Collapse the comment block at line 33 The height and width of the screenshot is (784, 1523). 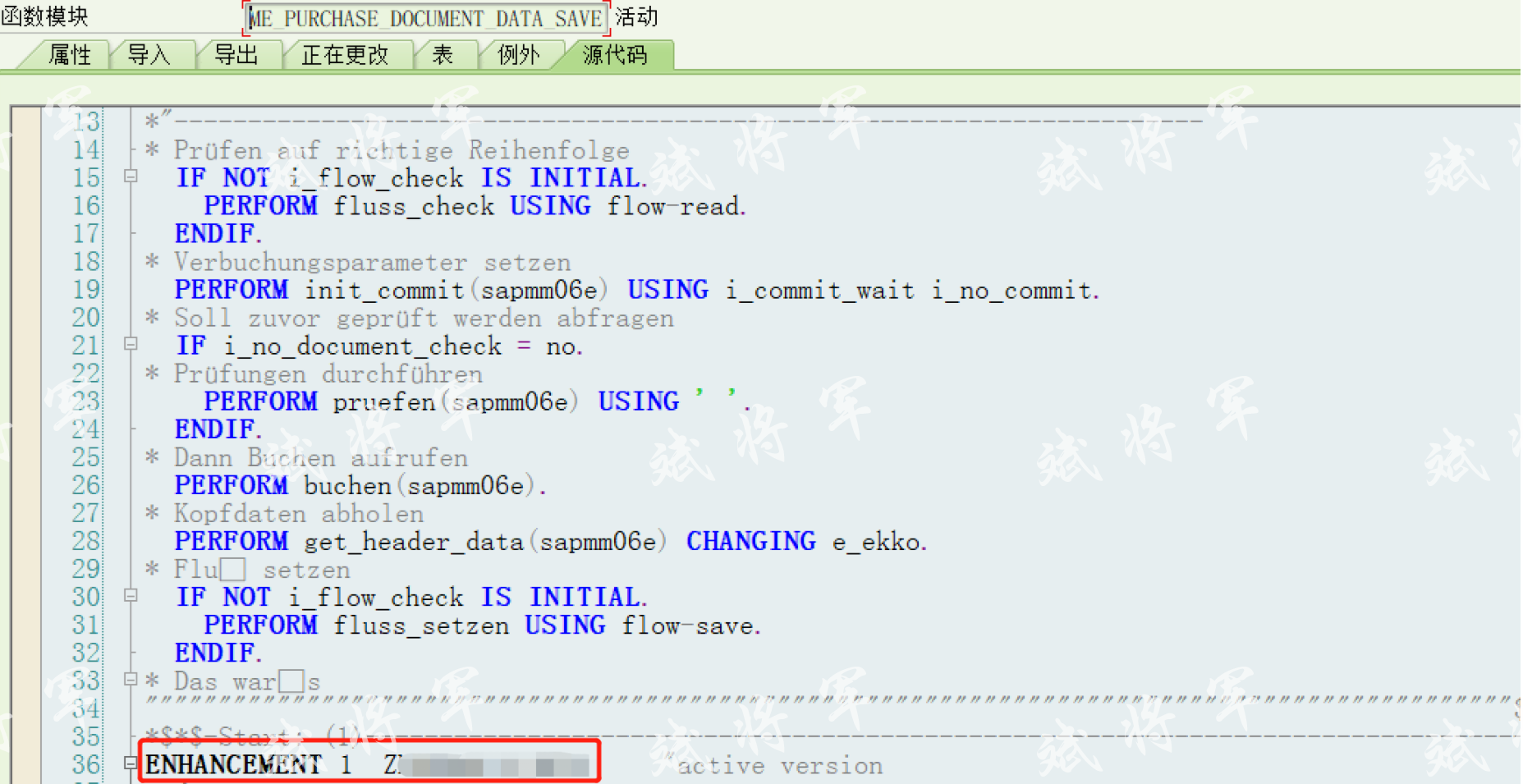[131, 679]
